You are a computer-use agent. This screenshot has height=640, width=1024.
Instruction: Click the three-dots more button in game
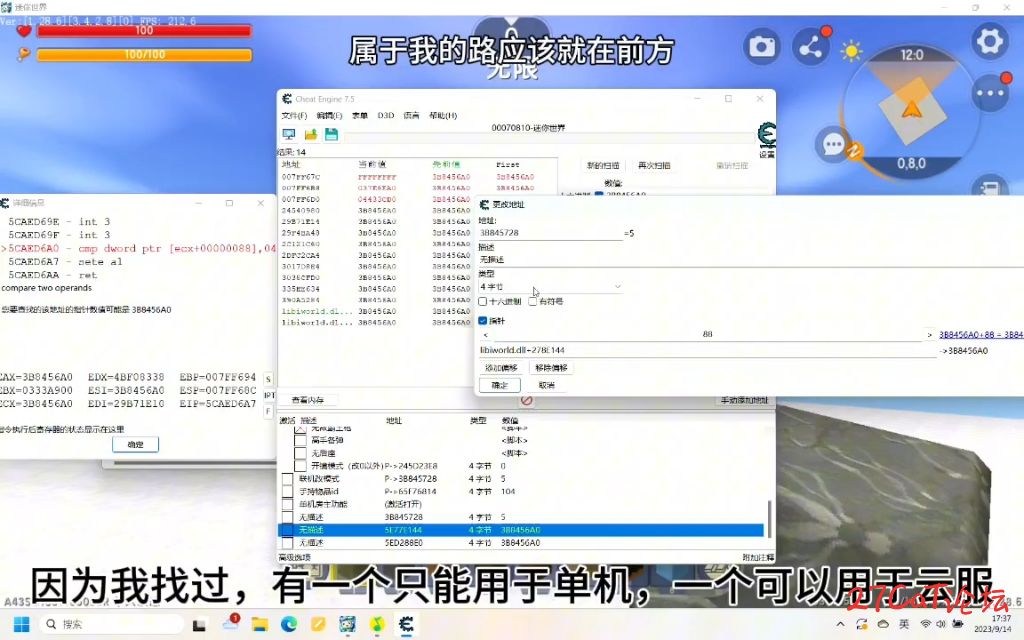(990, 93)
